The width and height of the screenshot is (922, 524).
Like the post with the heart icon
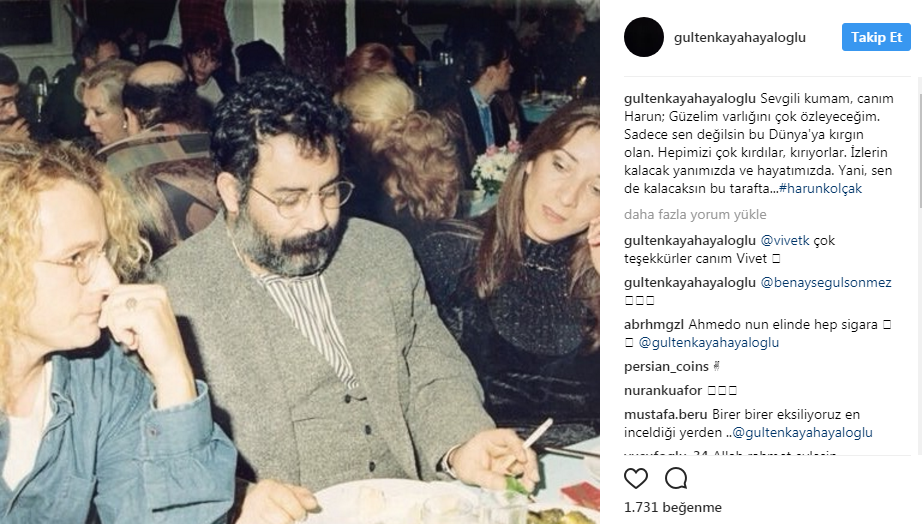[636, 479]
